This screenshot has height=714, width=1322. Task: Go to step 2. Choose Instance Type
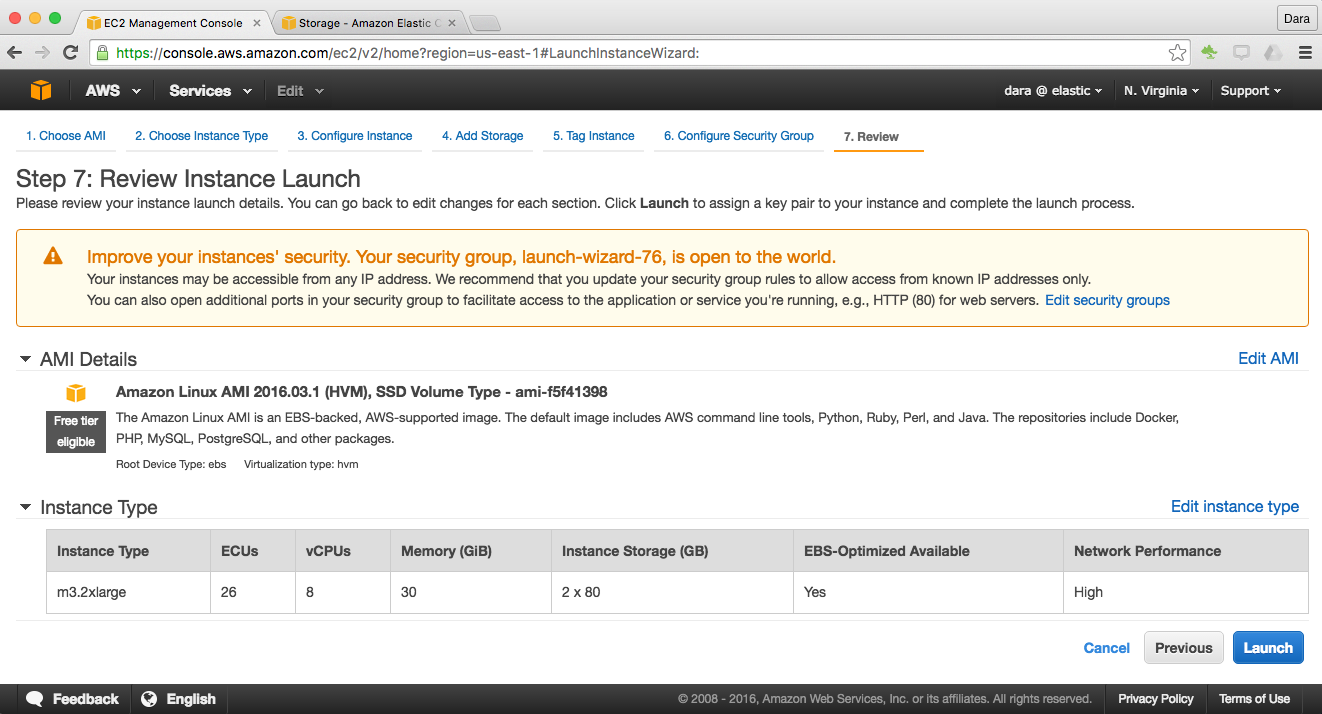201,136
